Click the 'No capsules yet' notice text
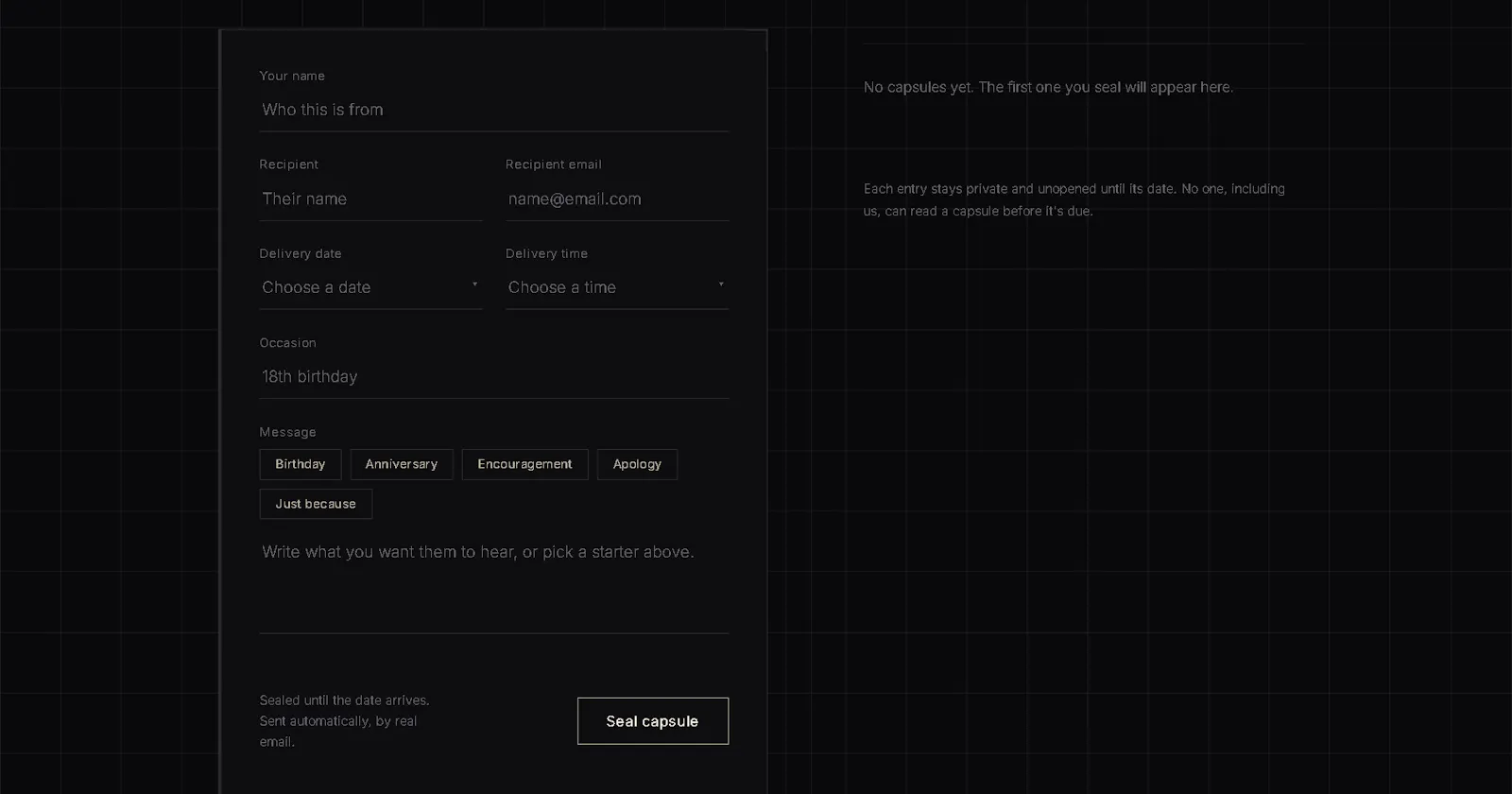This screenshot has height=794, width=1512. point(1048,87)
